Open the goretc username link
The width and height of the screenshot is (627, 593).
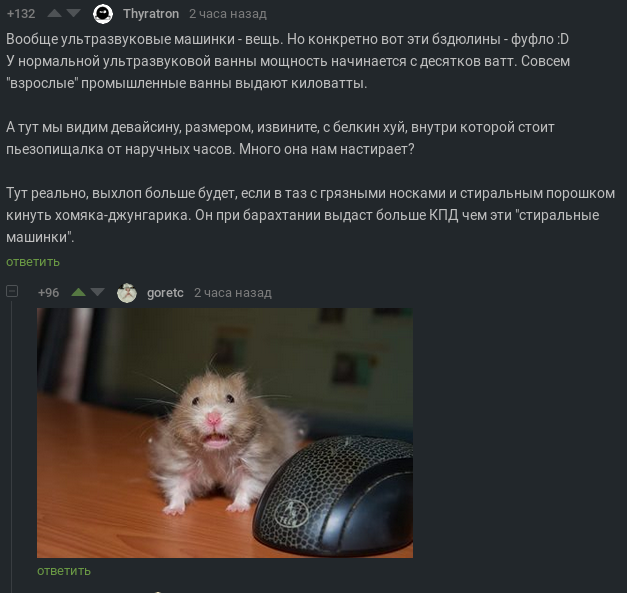coord(165,293)
